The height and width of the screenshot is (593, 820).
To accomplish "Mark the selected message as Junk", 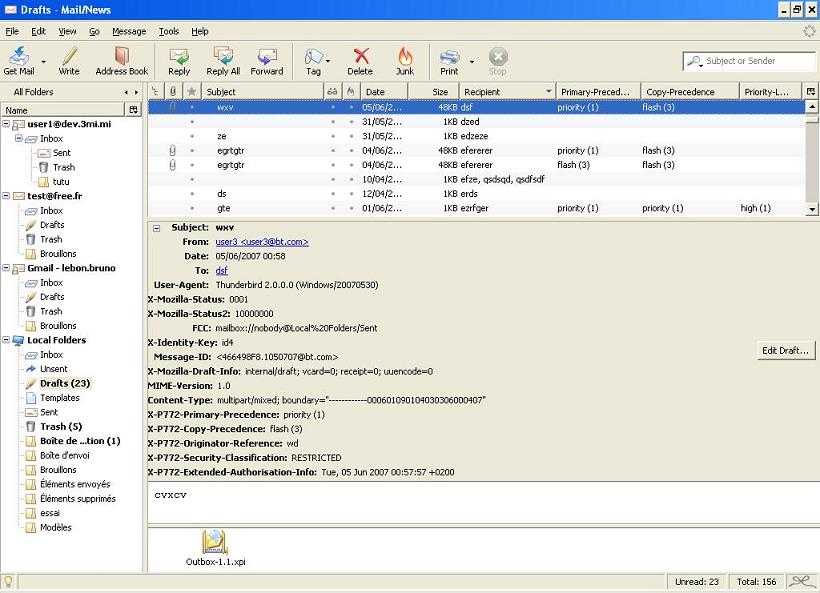I will (x=404, y=60).
